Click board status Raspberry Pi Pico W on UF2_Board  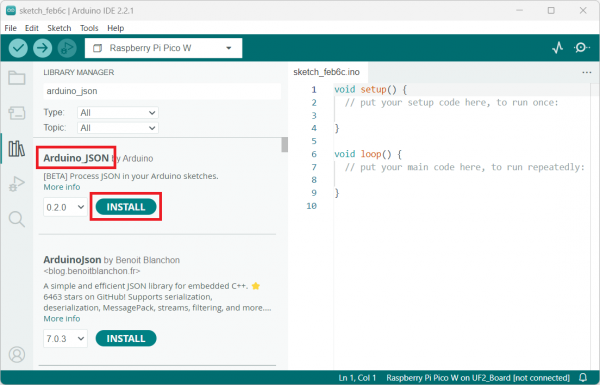pyautogui.click(x=478, y=378)
